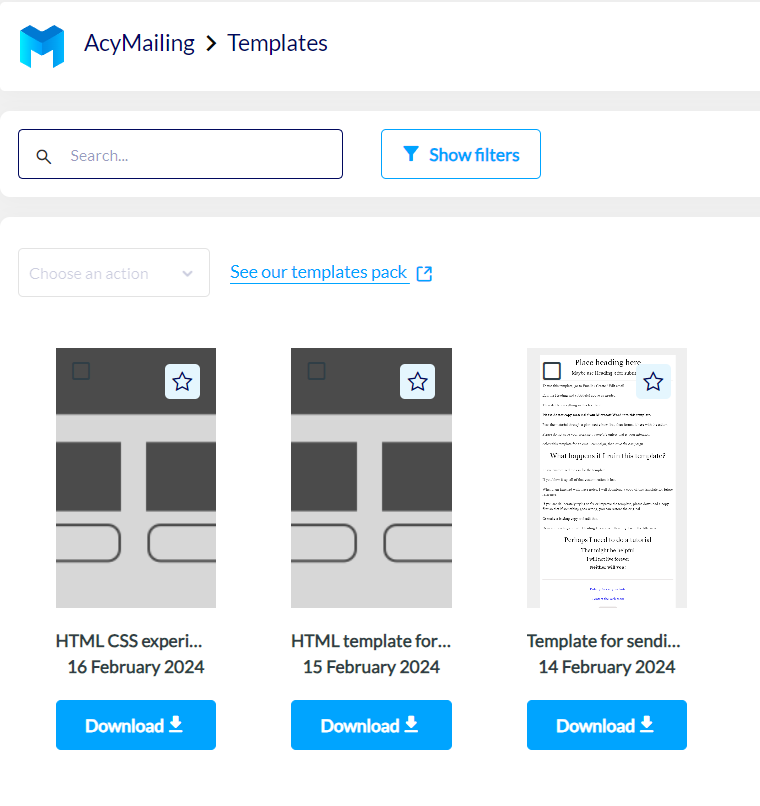Select checkbox on HTML CSS experiment template
The image size is (760, 806).
coord(81,371)
